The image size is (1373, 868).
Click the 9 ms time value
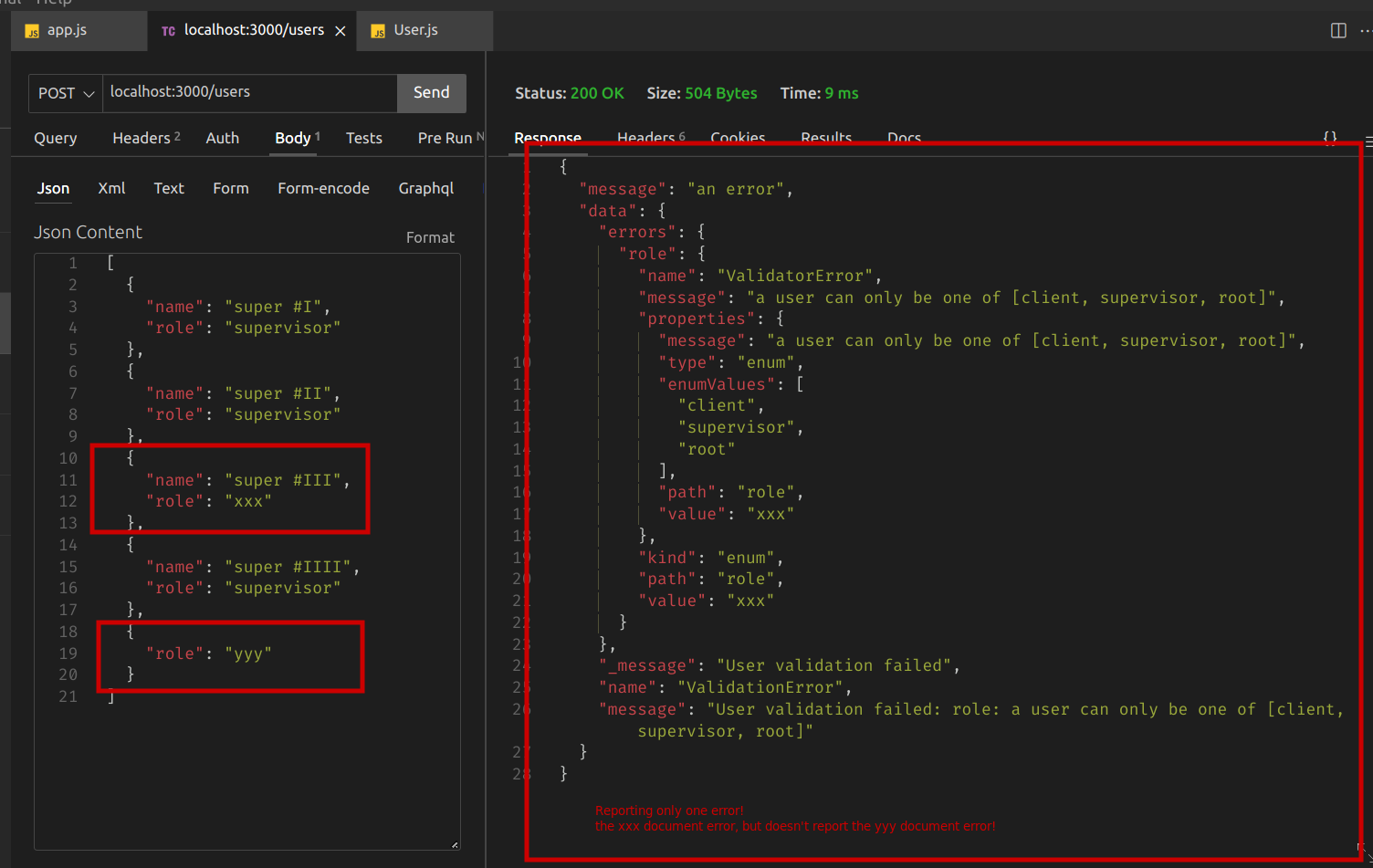pyautogui.click(x=842, y=93)
